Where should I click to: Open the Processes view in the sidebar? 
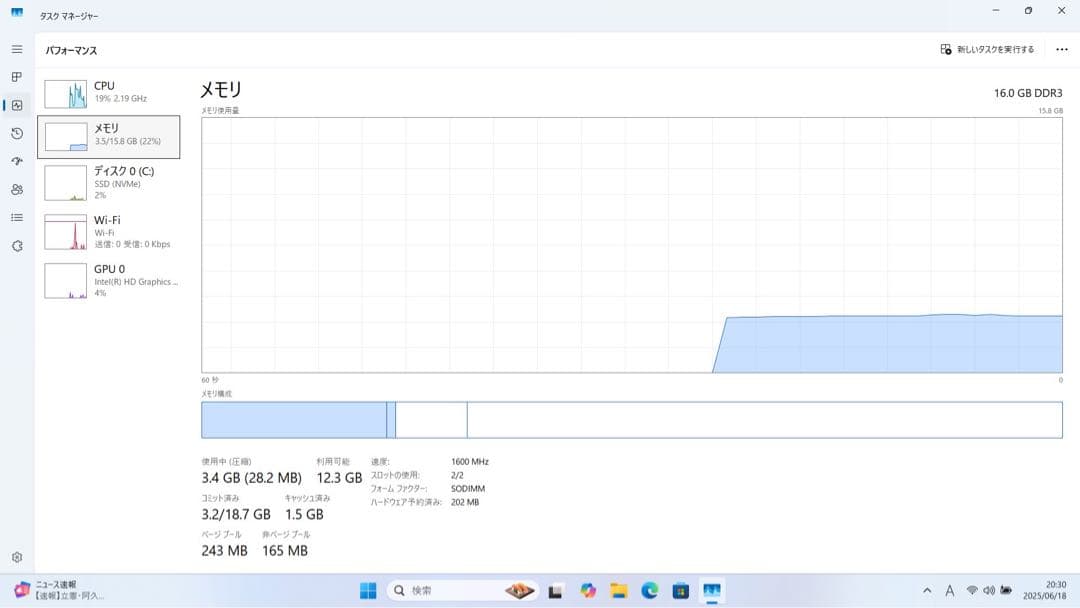16,76
